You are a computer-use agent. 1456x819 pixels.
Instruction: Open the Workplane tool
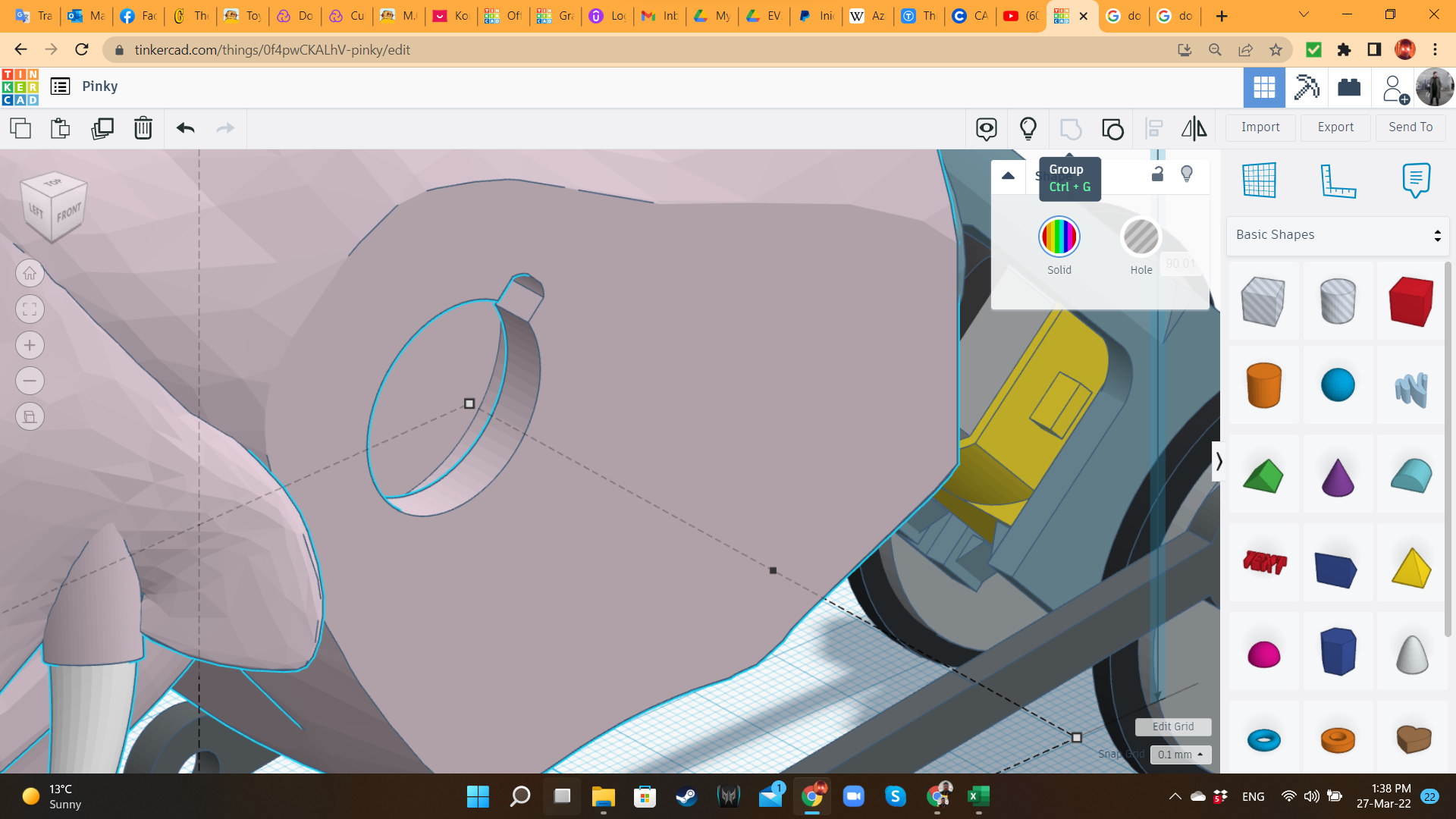1260,180
